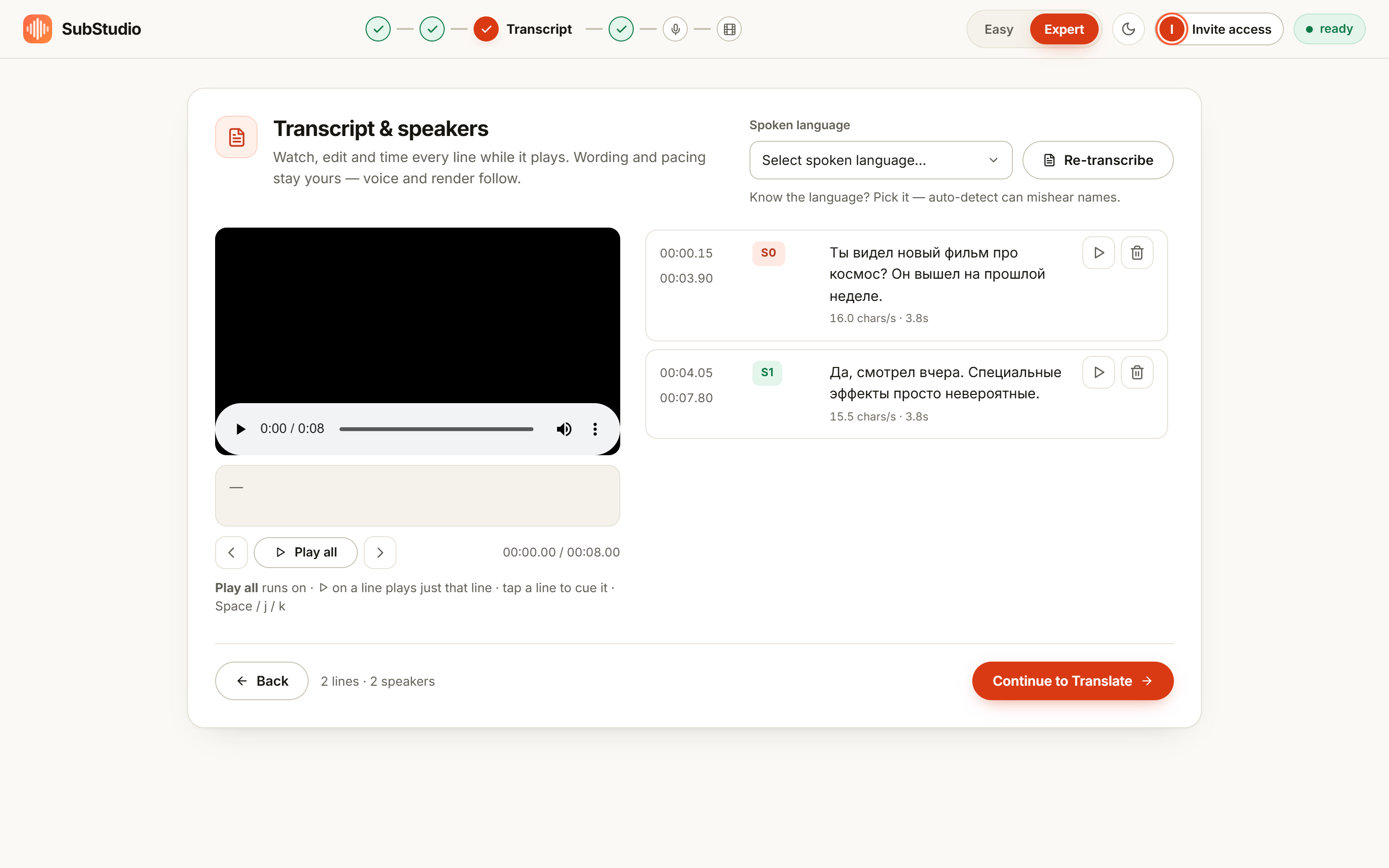1389x868 pixels.
Task: Jump to next line with right chevron
Action: point(380,552)
